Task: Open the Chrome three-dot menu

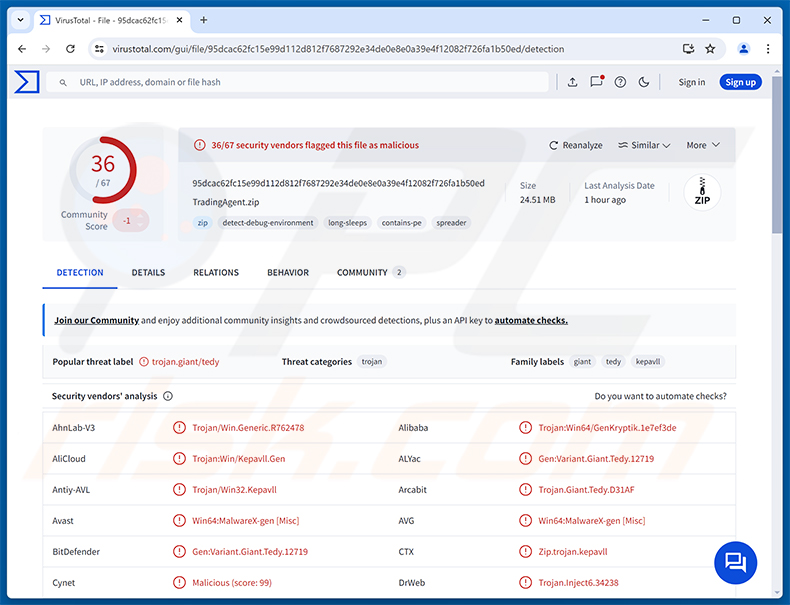Action: [768, 49]
